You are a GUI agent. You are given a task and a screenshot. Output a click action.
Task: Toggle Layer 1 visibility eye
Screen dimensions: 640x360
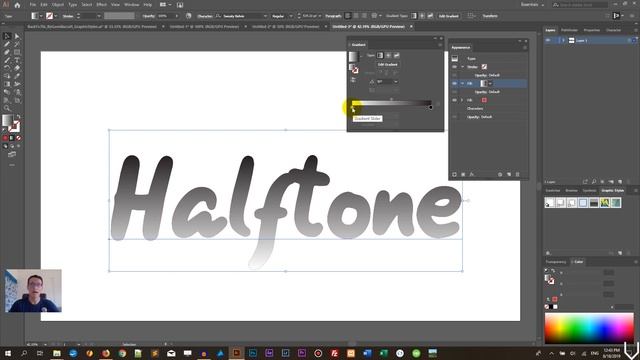[548, 40]
